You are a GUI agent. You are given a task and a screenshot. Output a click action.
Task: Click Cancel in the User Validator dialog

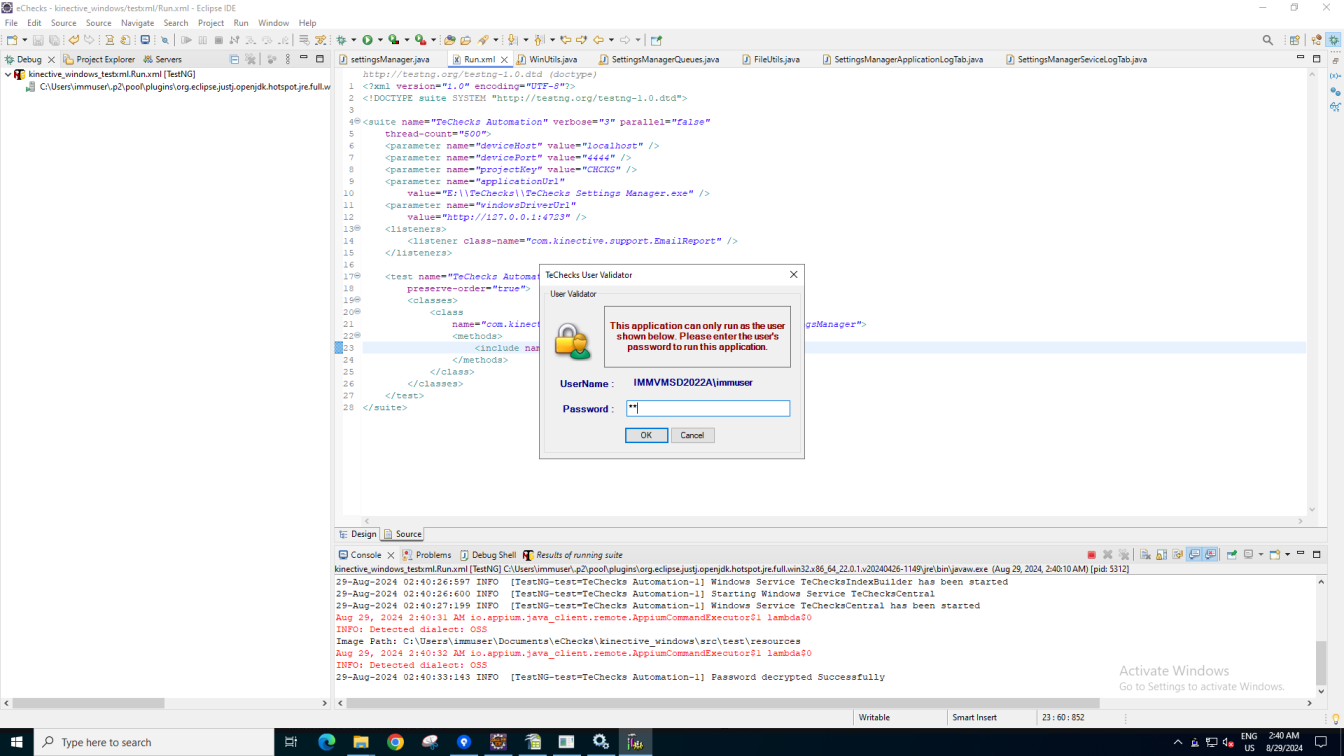(x=692, y=435)
